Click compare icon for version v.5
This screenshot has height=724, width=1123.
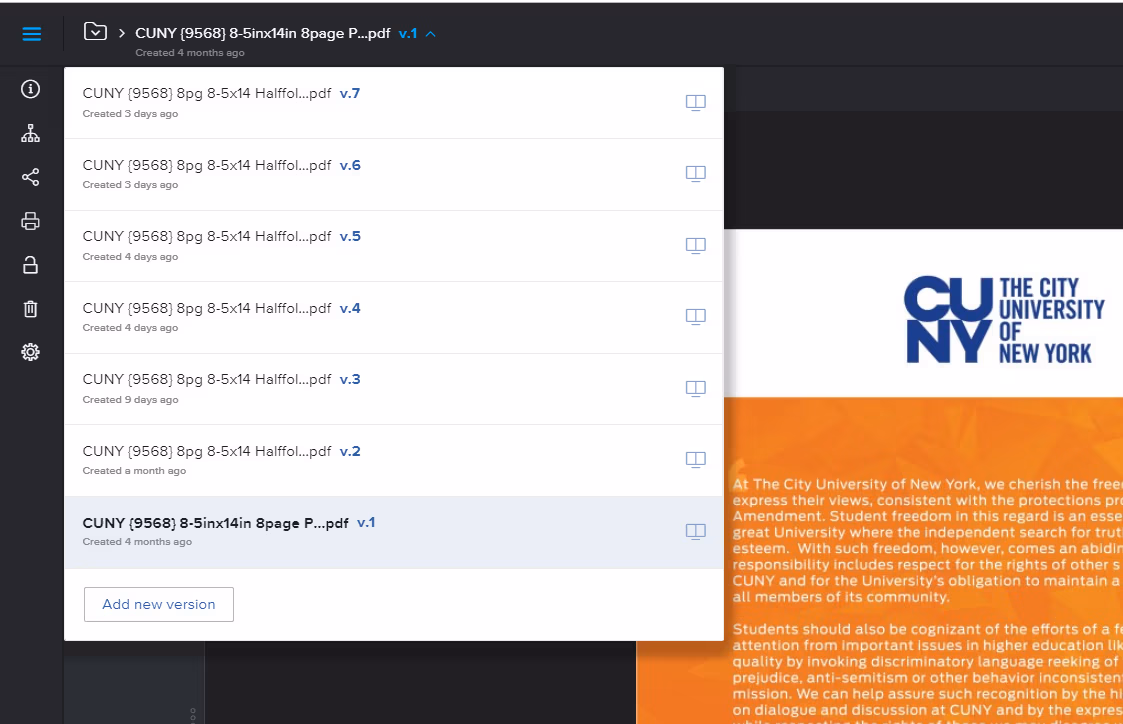[695, 245]
